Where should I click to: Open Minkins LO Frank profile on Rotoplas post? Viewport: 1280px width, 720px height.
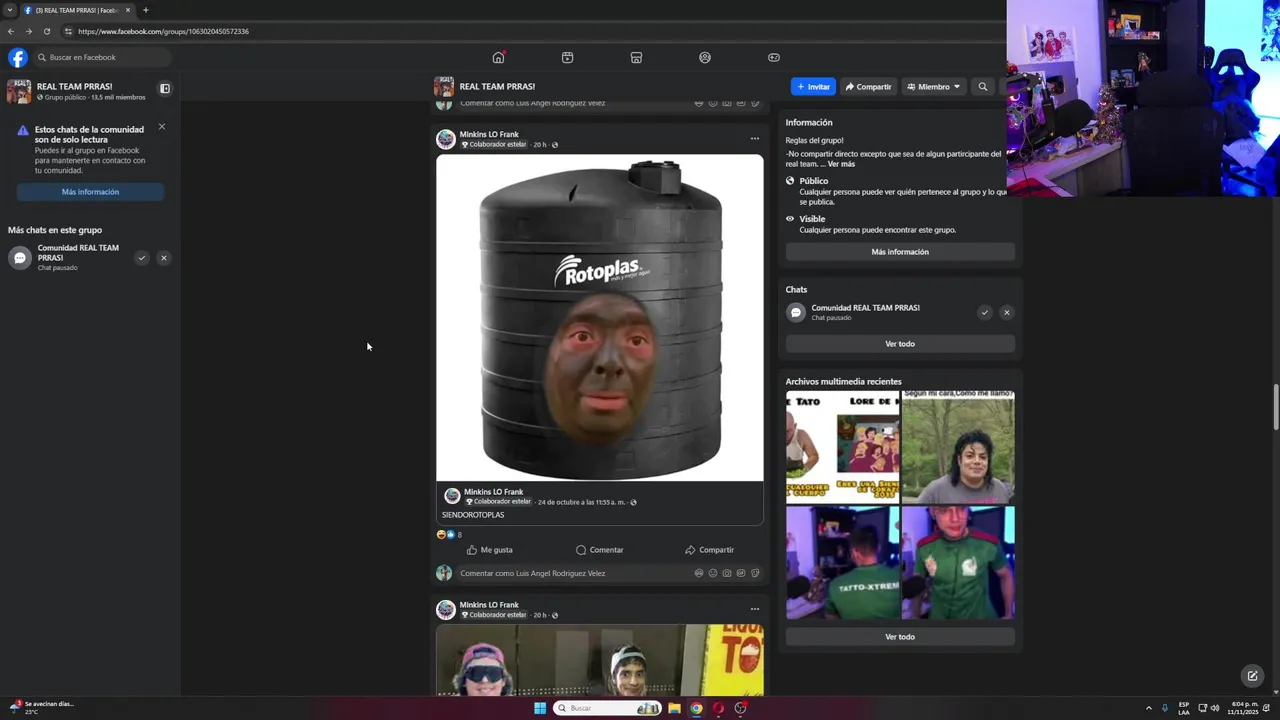(489, 134)
